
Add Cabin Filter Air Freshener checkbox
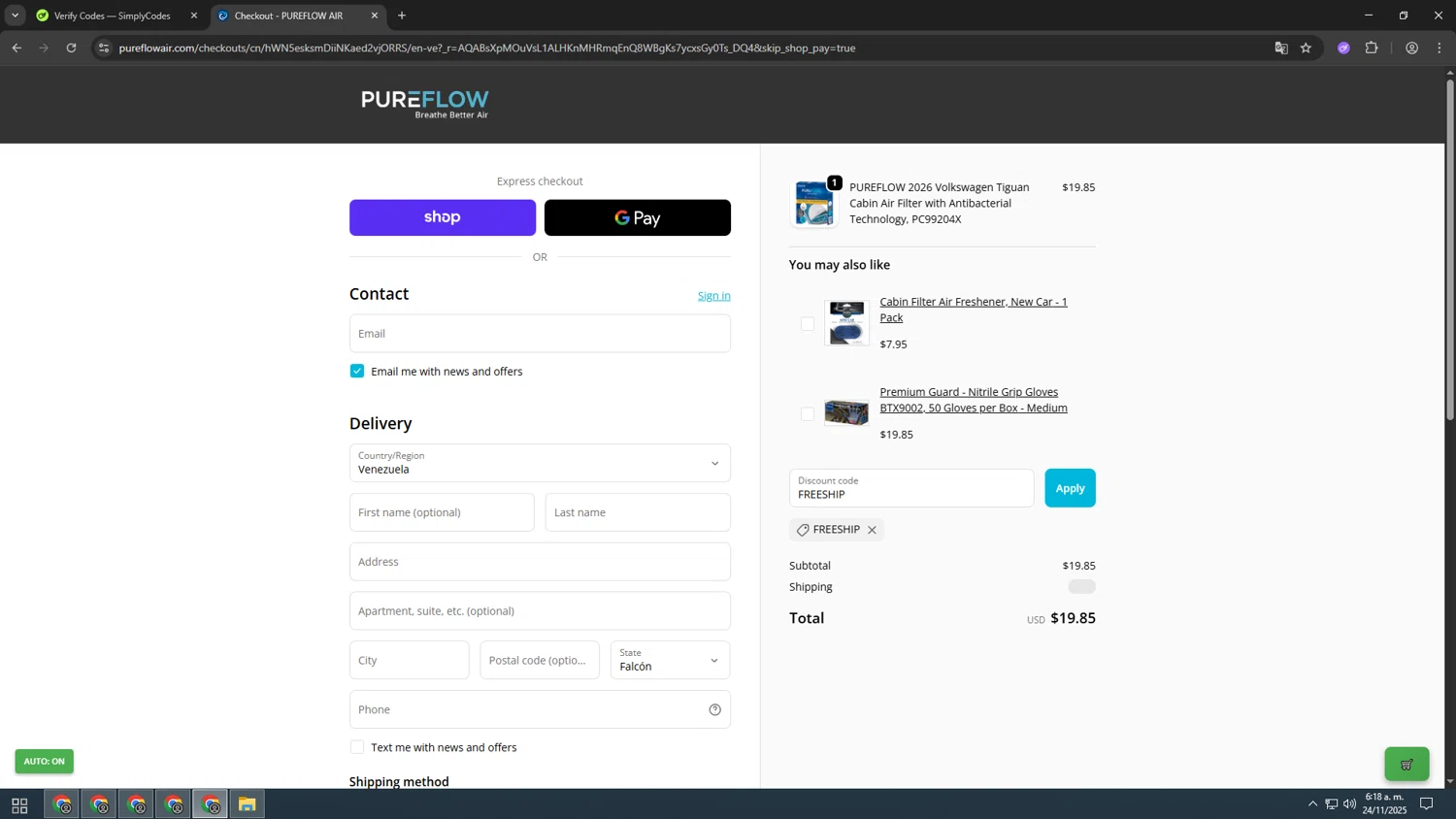pyautogui.click(x=808, y=324)
